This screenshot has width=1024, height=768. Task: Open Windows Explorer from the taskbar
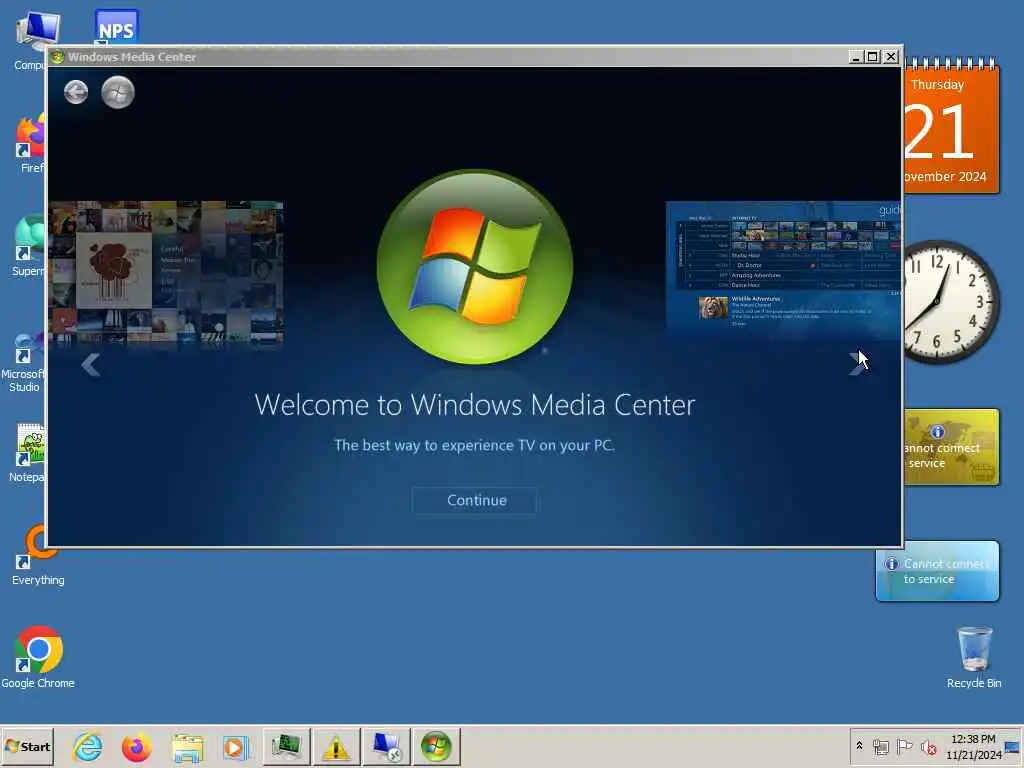pyautogui.click(x=187, y=747)
